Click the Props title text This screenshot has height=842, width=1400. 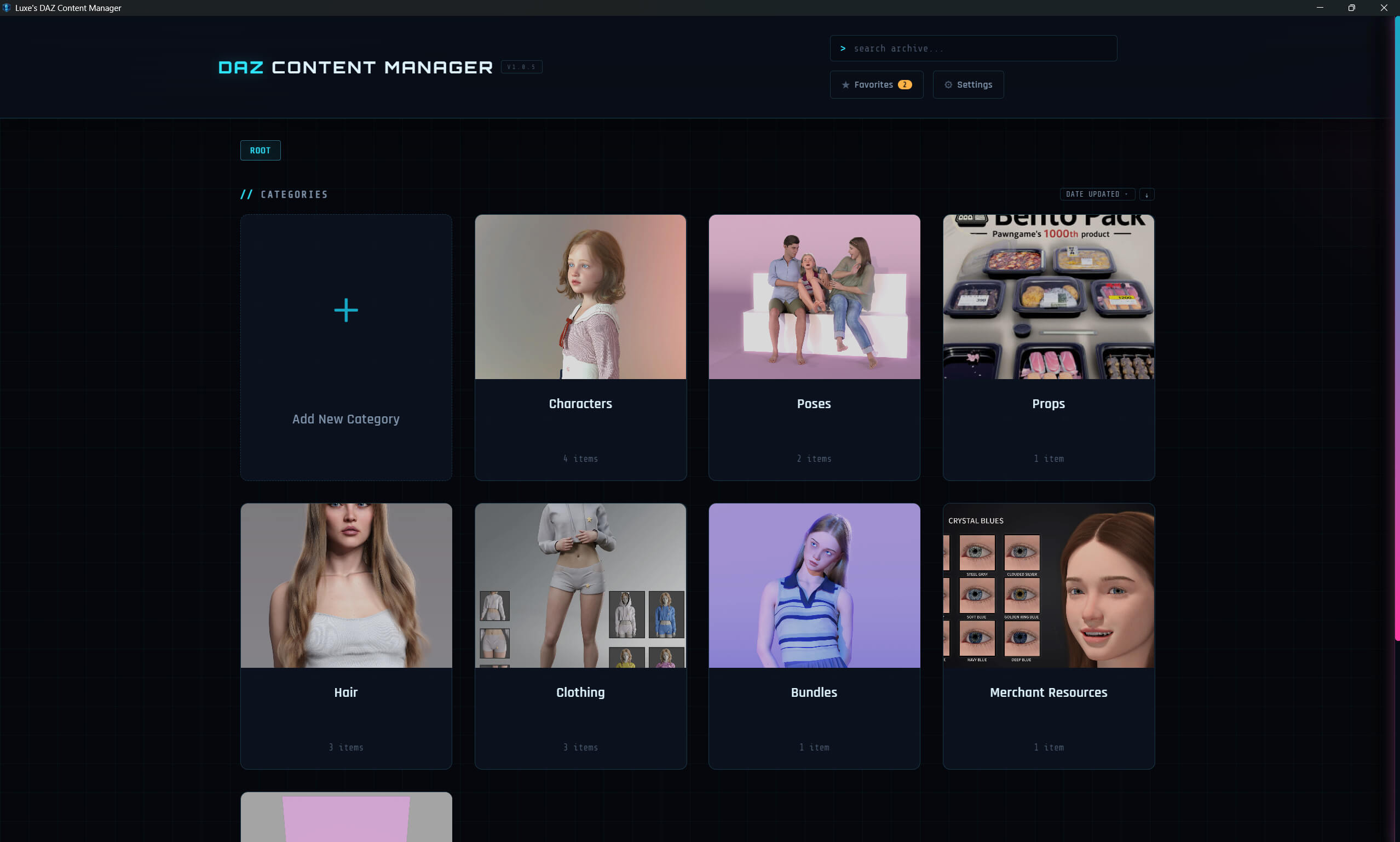point(1048,404)
